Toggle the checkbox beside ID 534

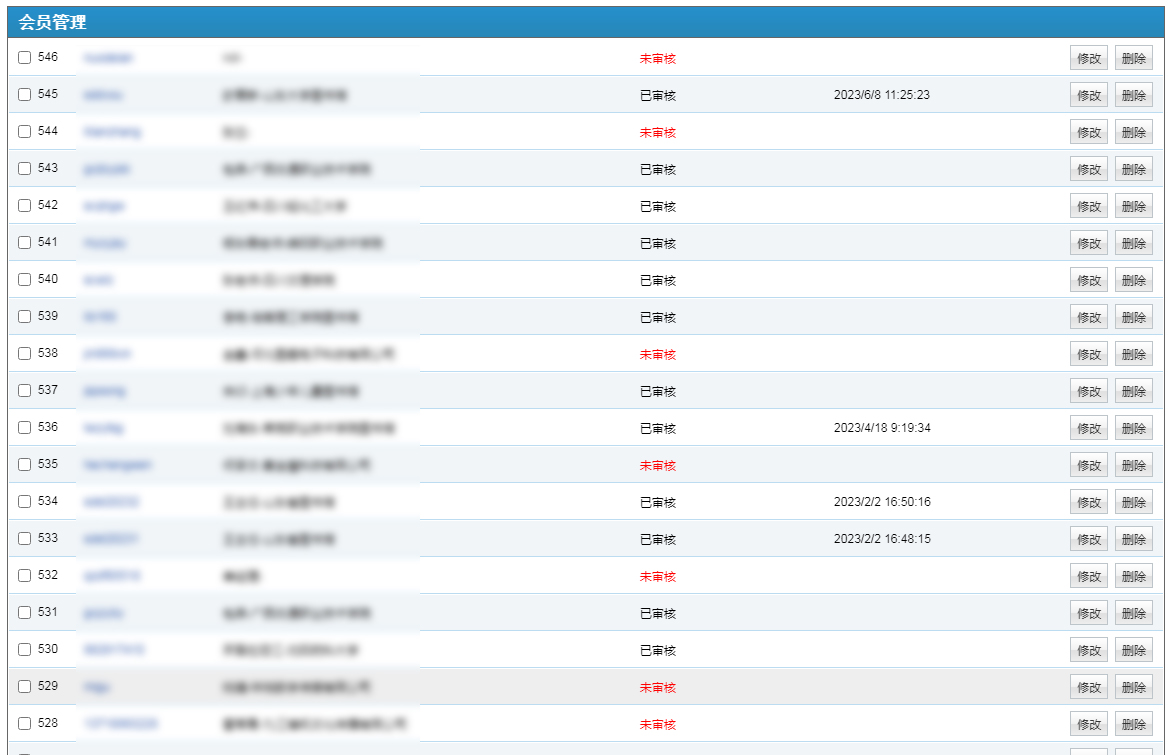[x=25, y=502]
